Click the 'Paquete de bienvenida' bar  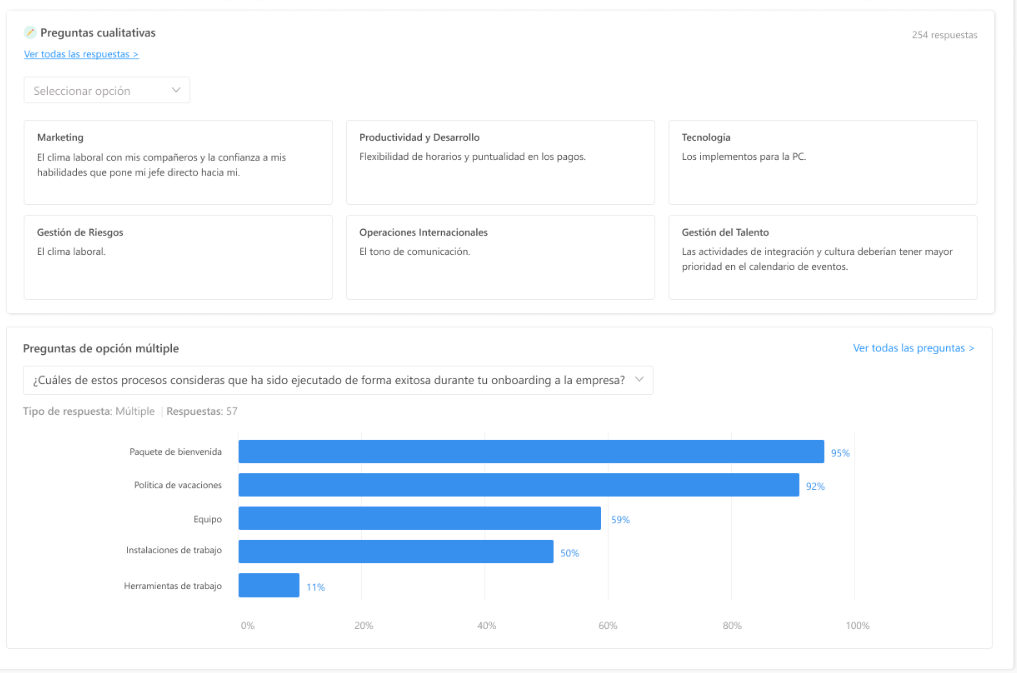coord(531,452)
